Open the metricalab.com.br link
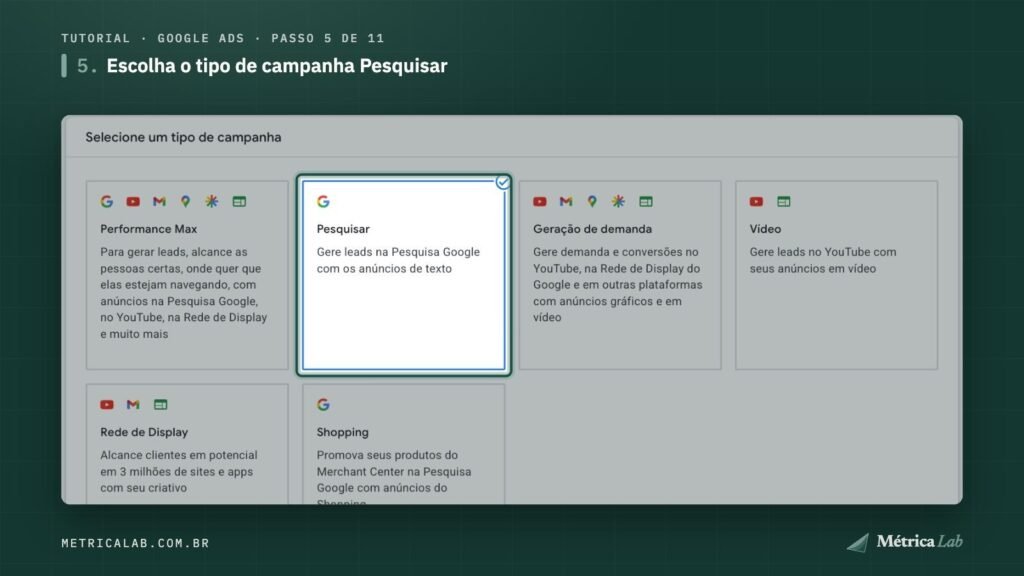Viewport: 1024px width, 576px height. pyautogui.click(x=135, y=543)
